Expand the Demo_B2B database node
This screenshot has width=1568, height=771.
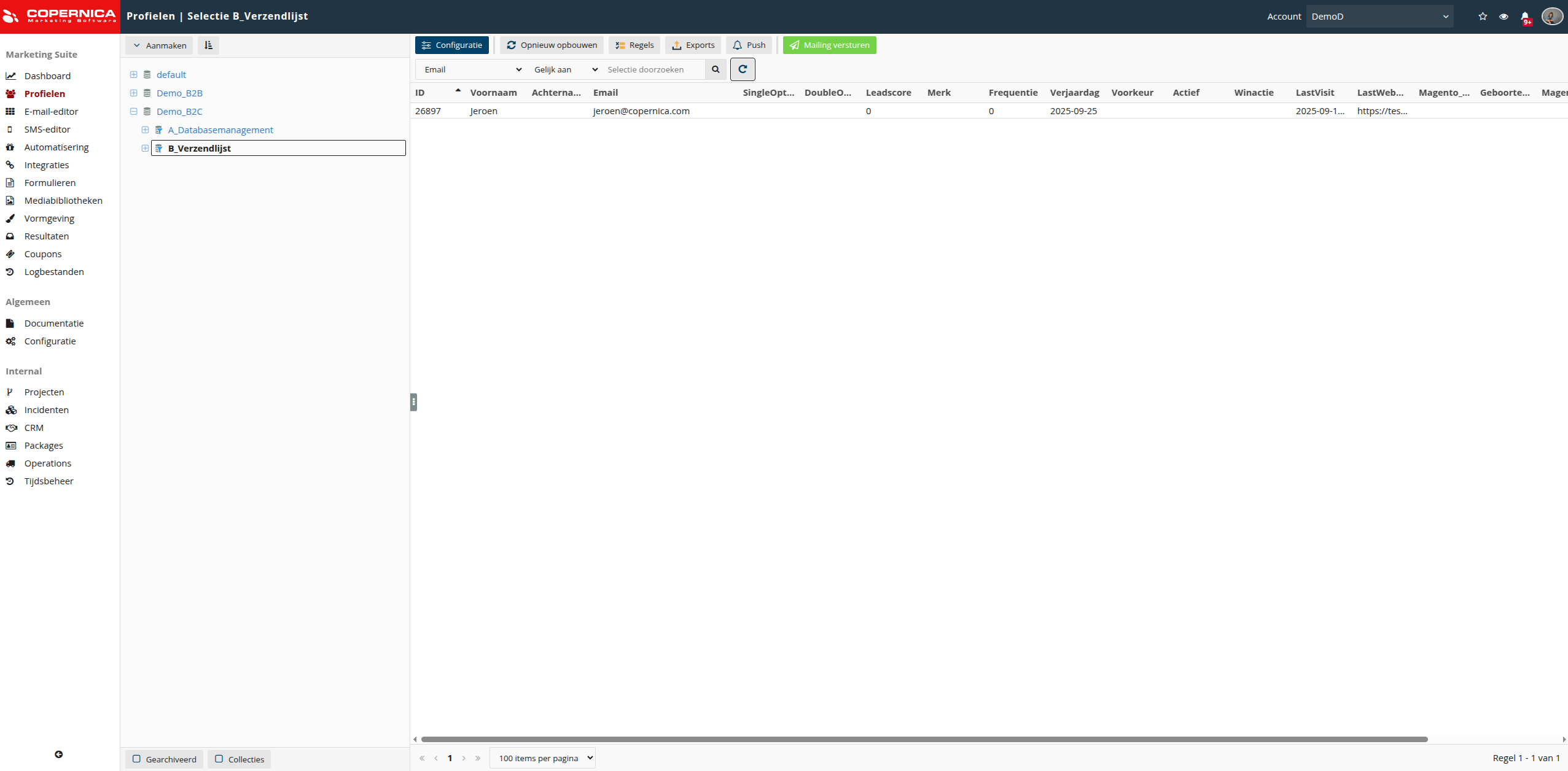point(133,93)
